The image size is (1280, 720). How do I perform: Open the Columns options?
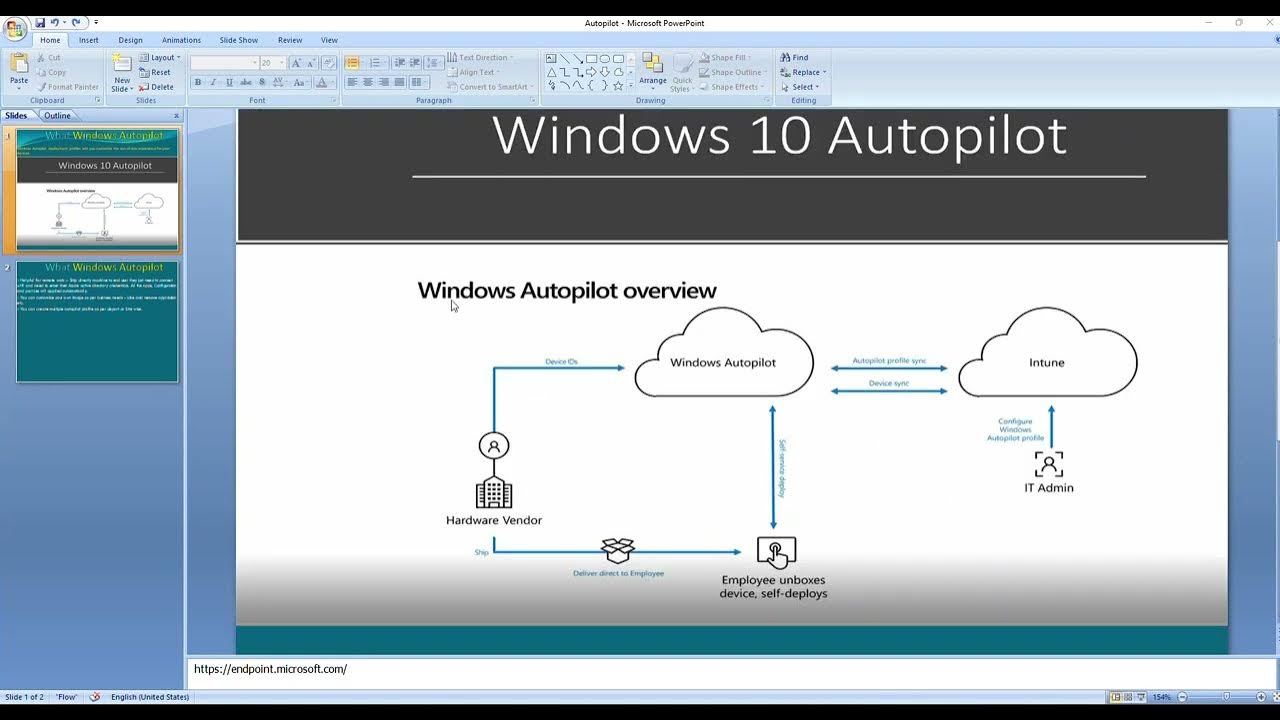[419, 82]
